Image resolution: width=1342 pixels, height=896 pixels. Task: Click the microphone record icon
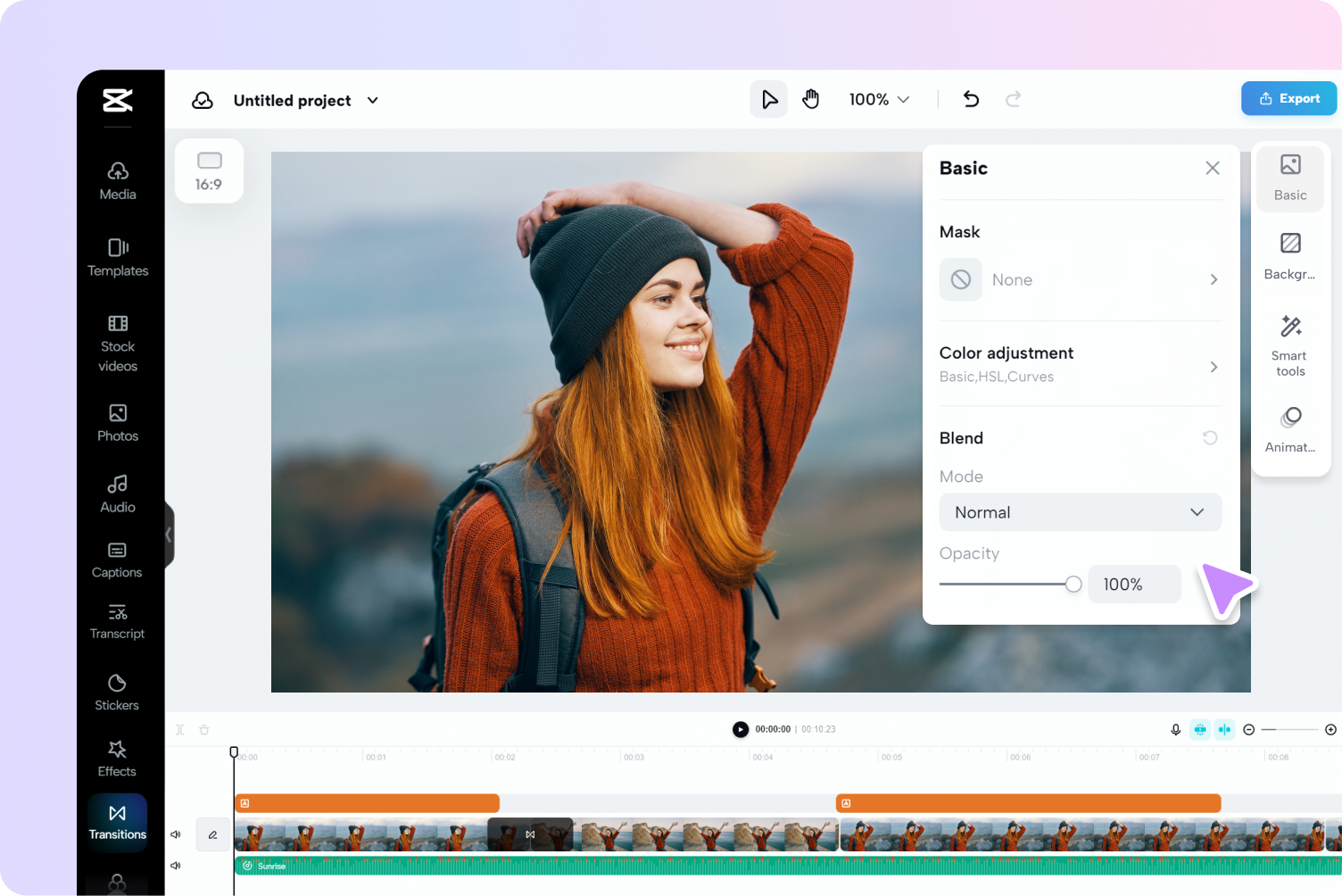point(1176,729)
